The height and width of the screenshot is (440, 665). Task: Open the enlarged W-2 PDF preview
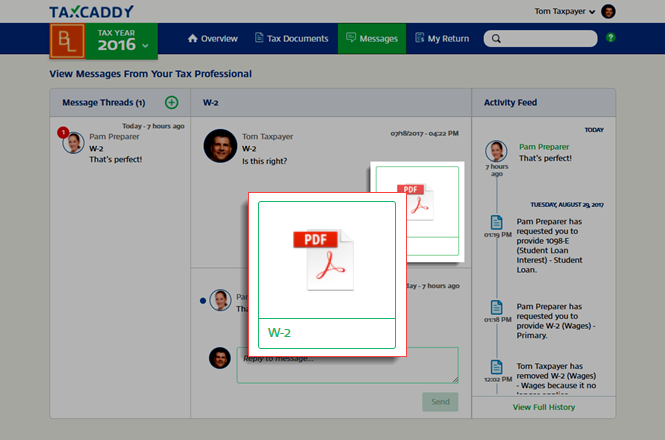point(327,275)
